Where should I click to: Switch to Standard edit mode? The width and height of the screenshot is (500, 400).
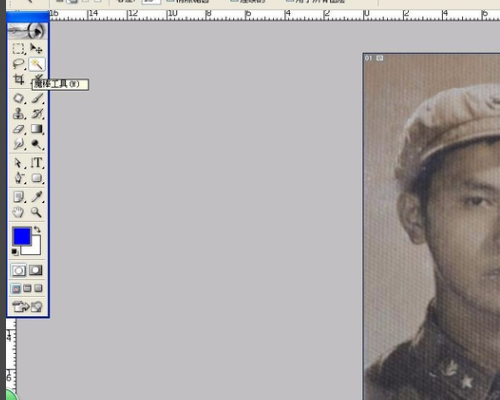point(19,270)
